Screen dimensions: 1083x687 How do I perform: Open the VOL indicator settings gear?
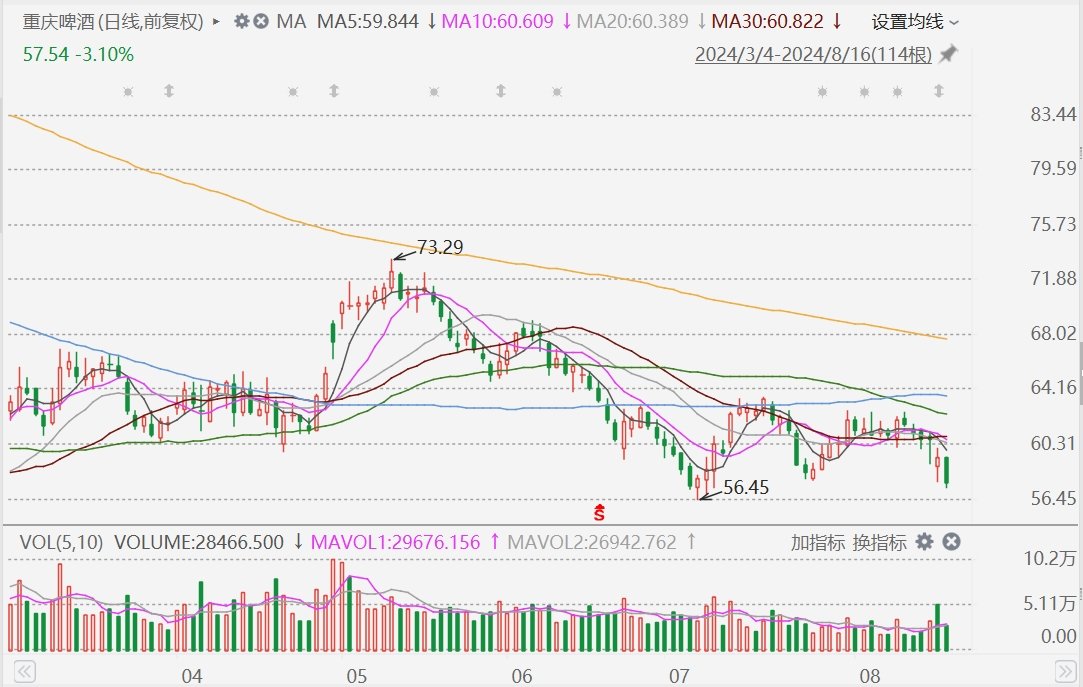(924, 542)
